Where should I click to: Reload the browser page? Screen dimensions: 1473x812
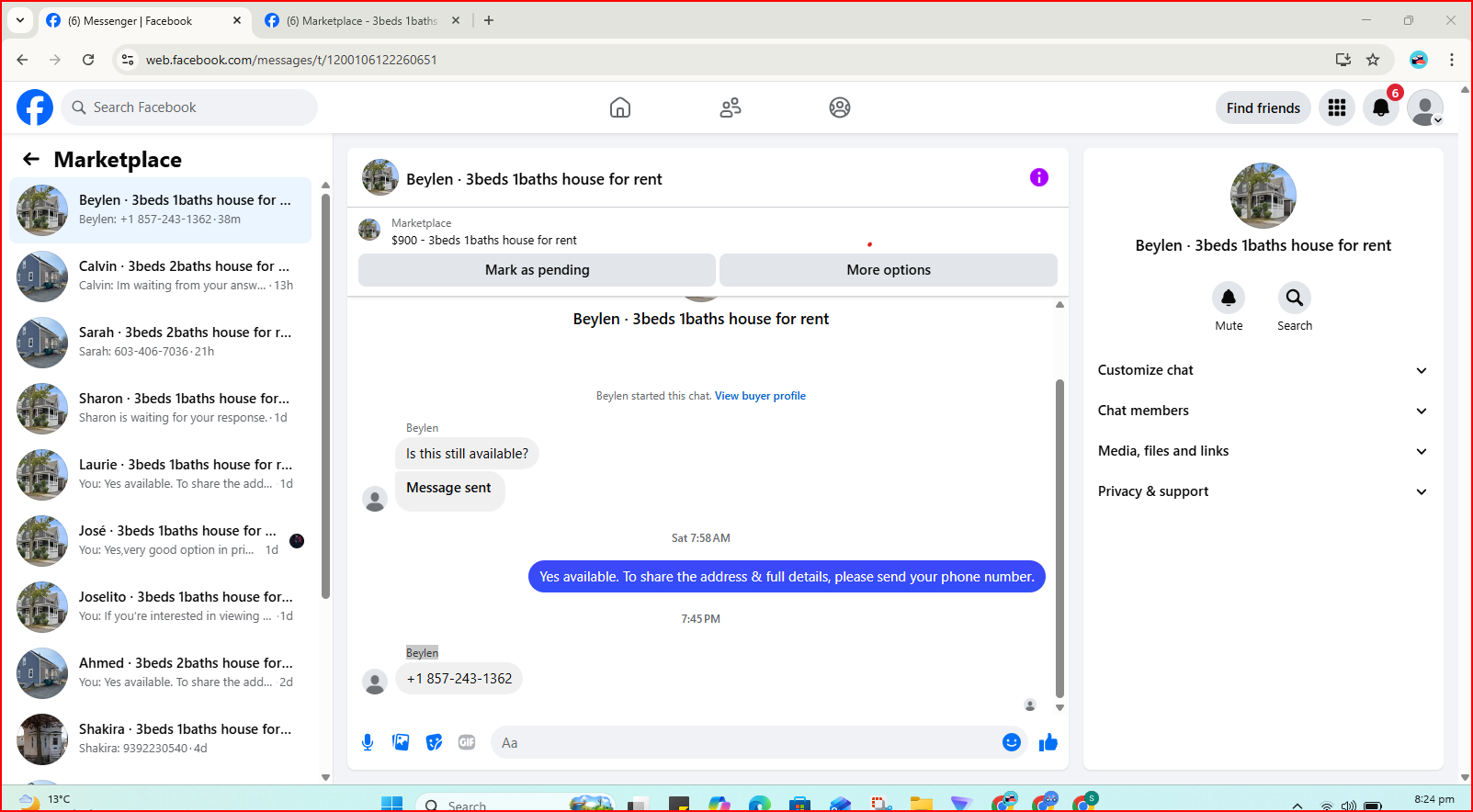(88, 60)
